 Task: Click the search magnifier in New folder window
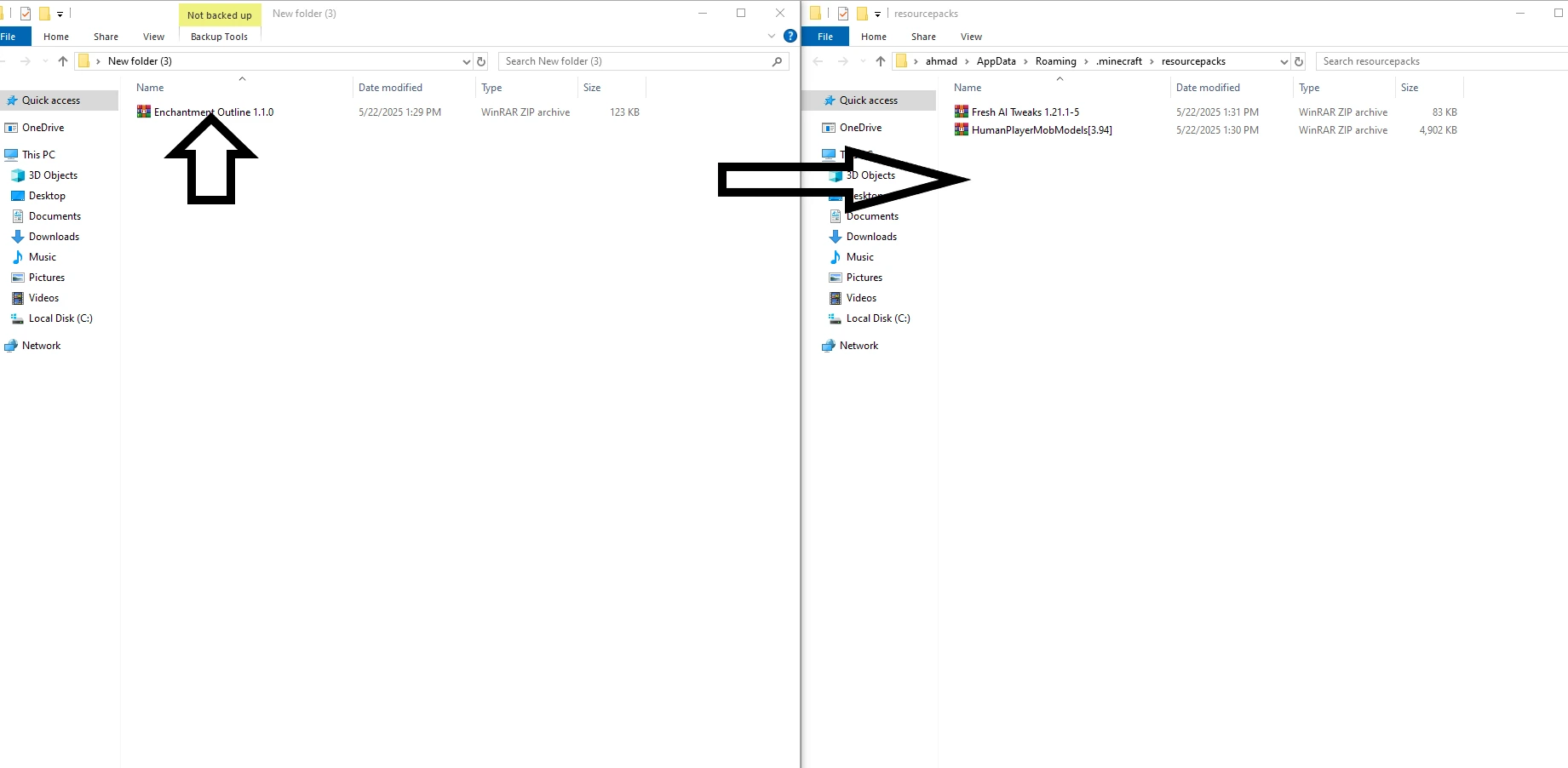point(777,61)
